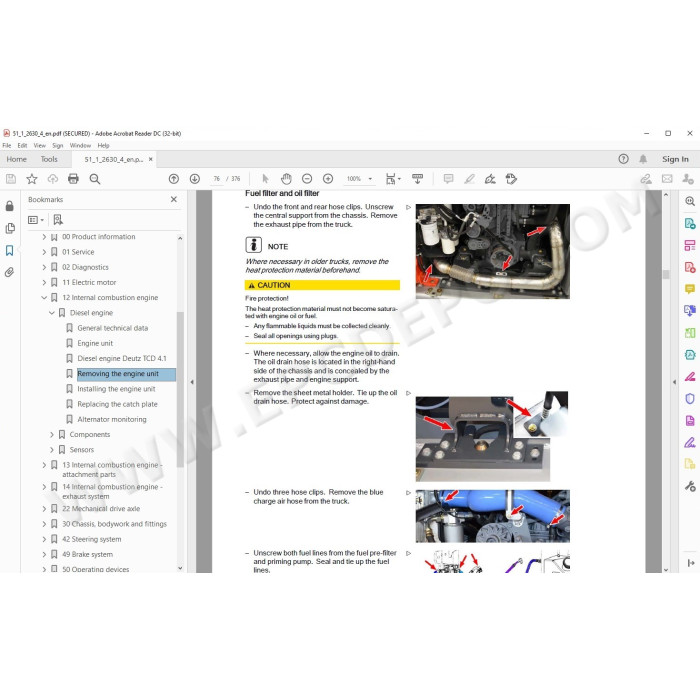This screenshot has height=700, width=700.
Task: Click the stamp tool icon
Action: click(511, 179)
